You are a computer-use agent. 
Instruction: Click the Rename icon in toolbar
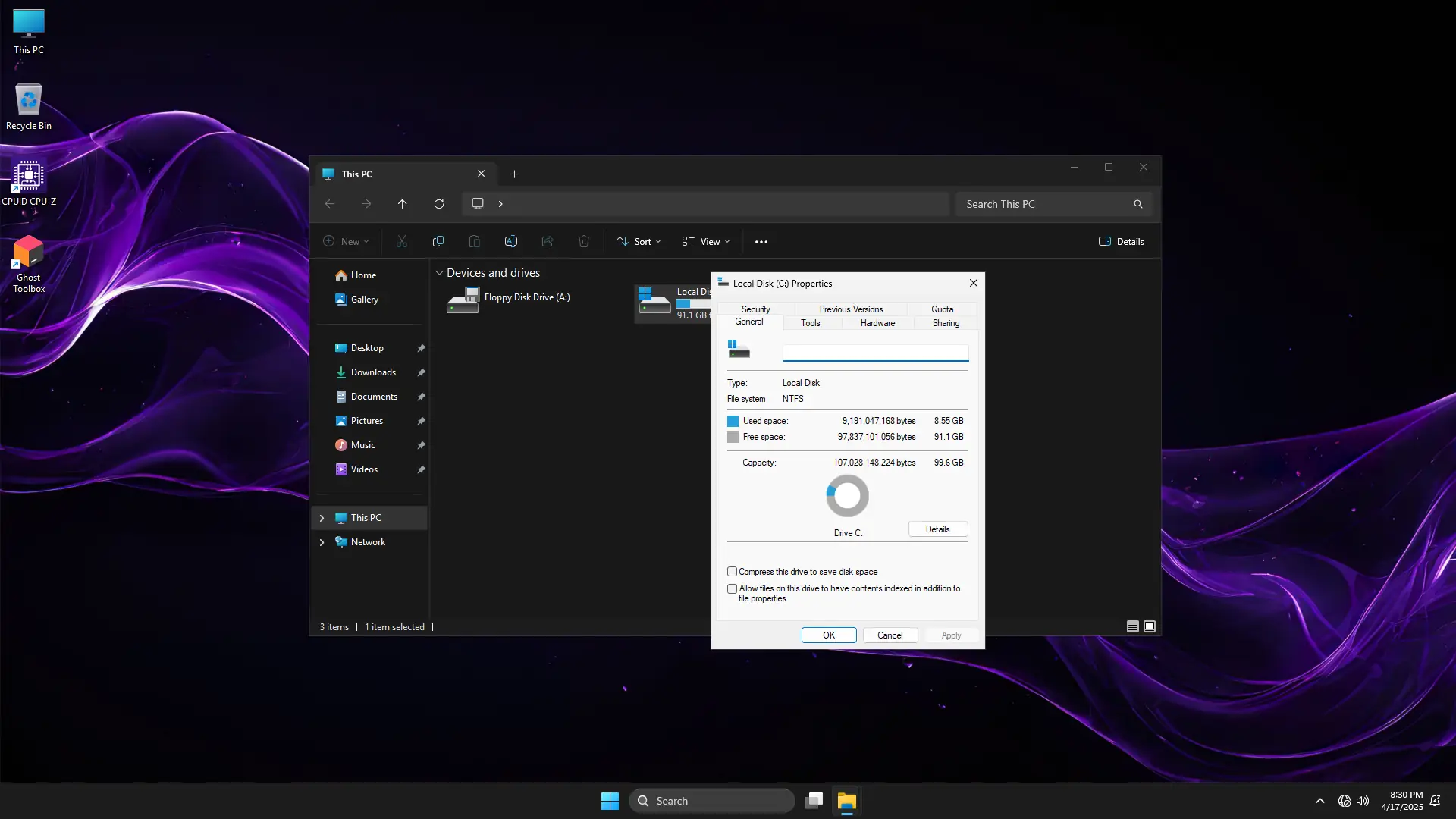(x=510, y=242)
